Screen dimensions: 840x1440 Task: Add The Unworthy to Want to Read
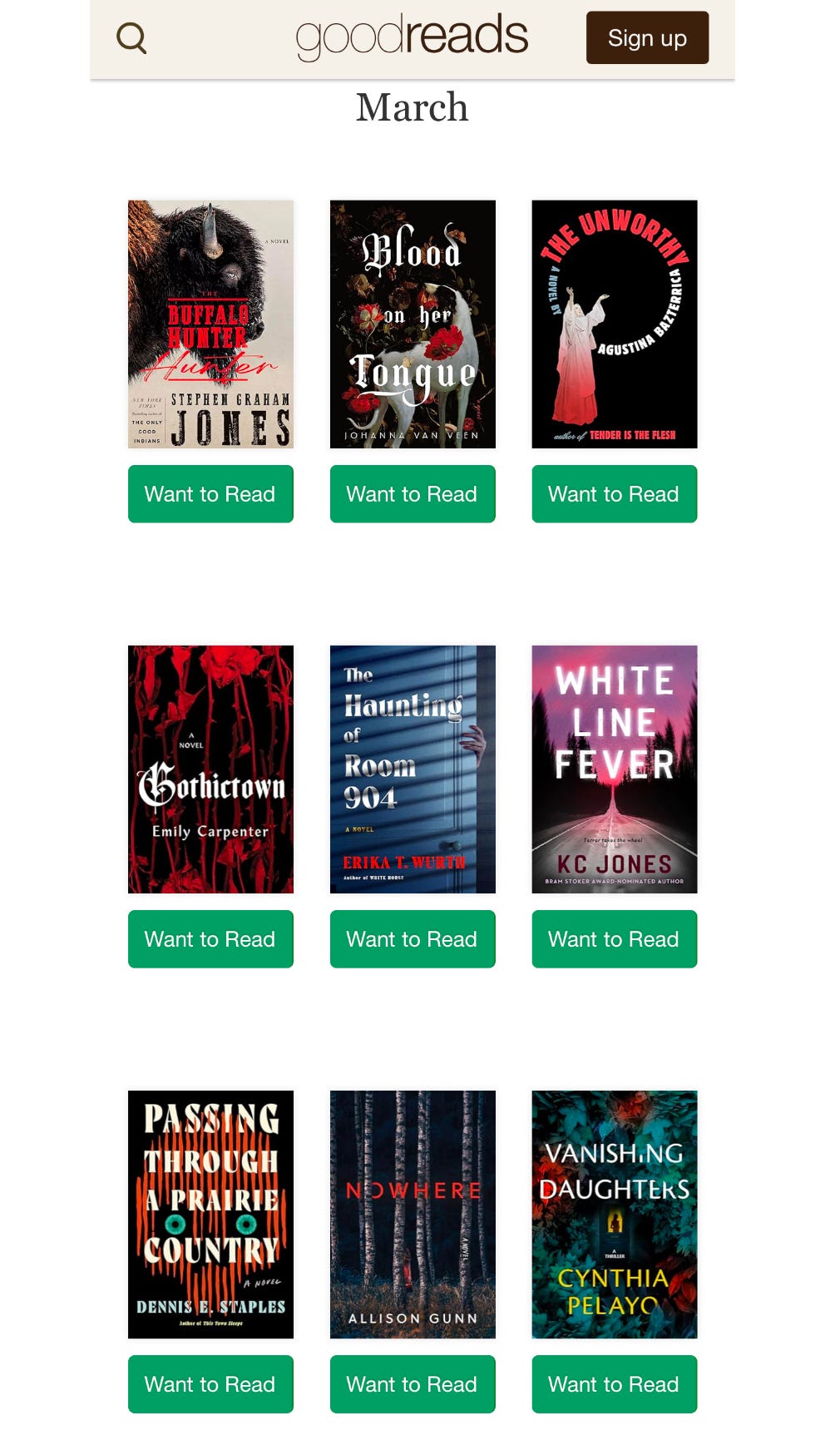coord(615,494)
